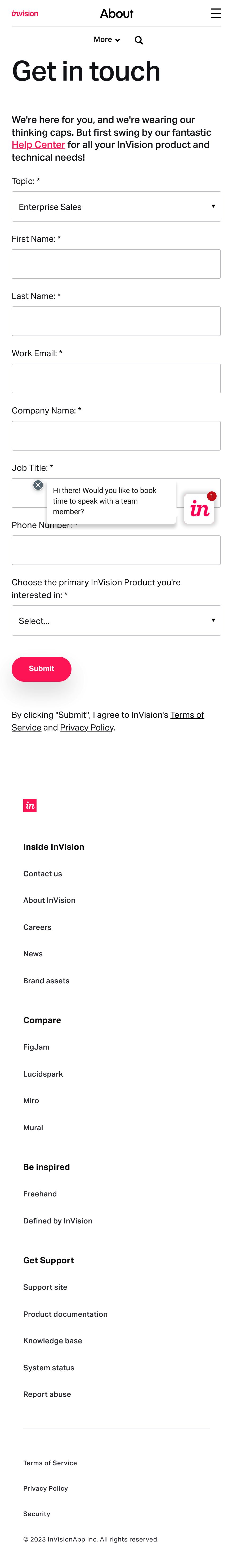Image resolution: width=233 pixels, height=1568 pixels.
Task: Click the InVision logo in header
Action: point(25,14)
